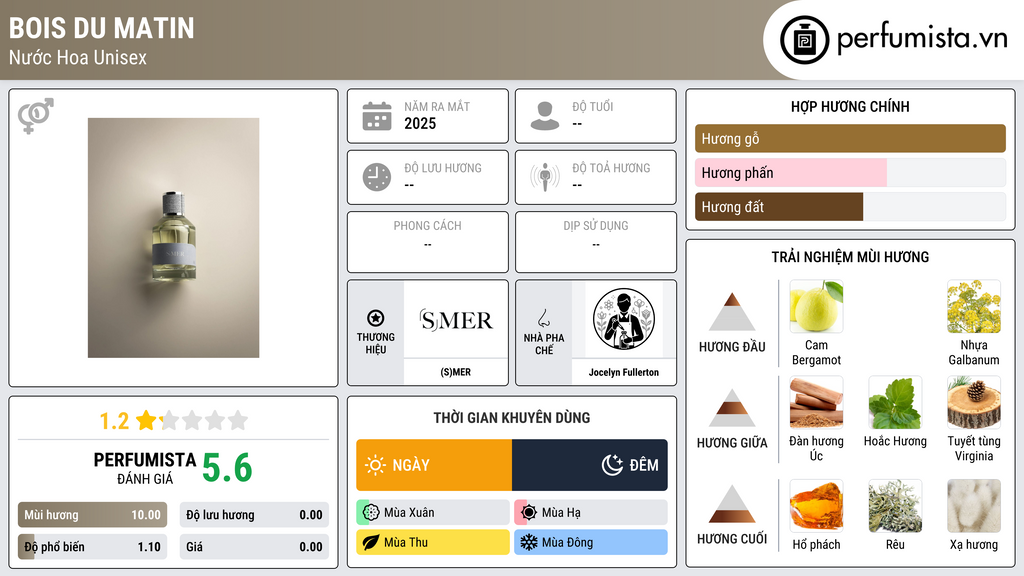The width and height of the screenshot is (1024, 576).
Task: Click the Thời Gian Khuyên Dùng heading
Action: pyautogui.click(x=512, y=417)
